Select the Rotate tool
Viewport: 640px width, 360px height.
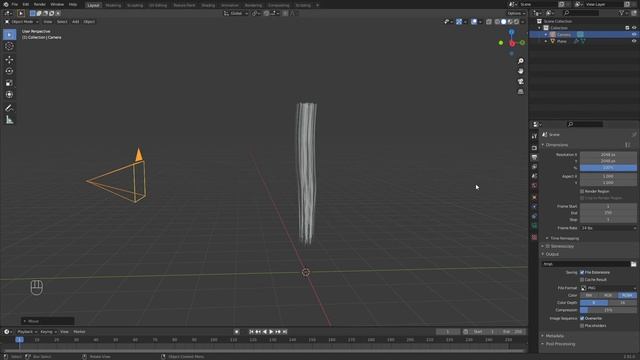[x=9, y=71]
